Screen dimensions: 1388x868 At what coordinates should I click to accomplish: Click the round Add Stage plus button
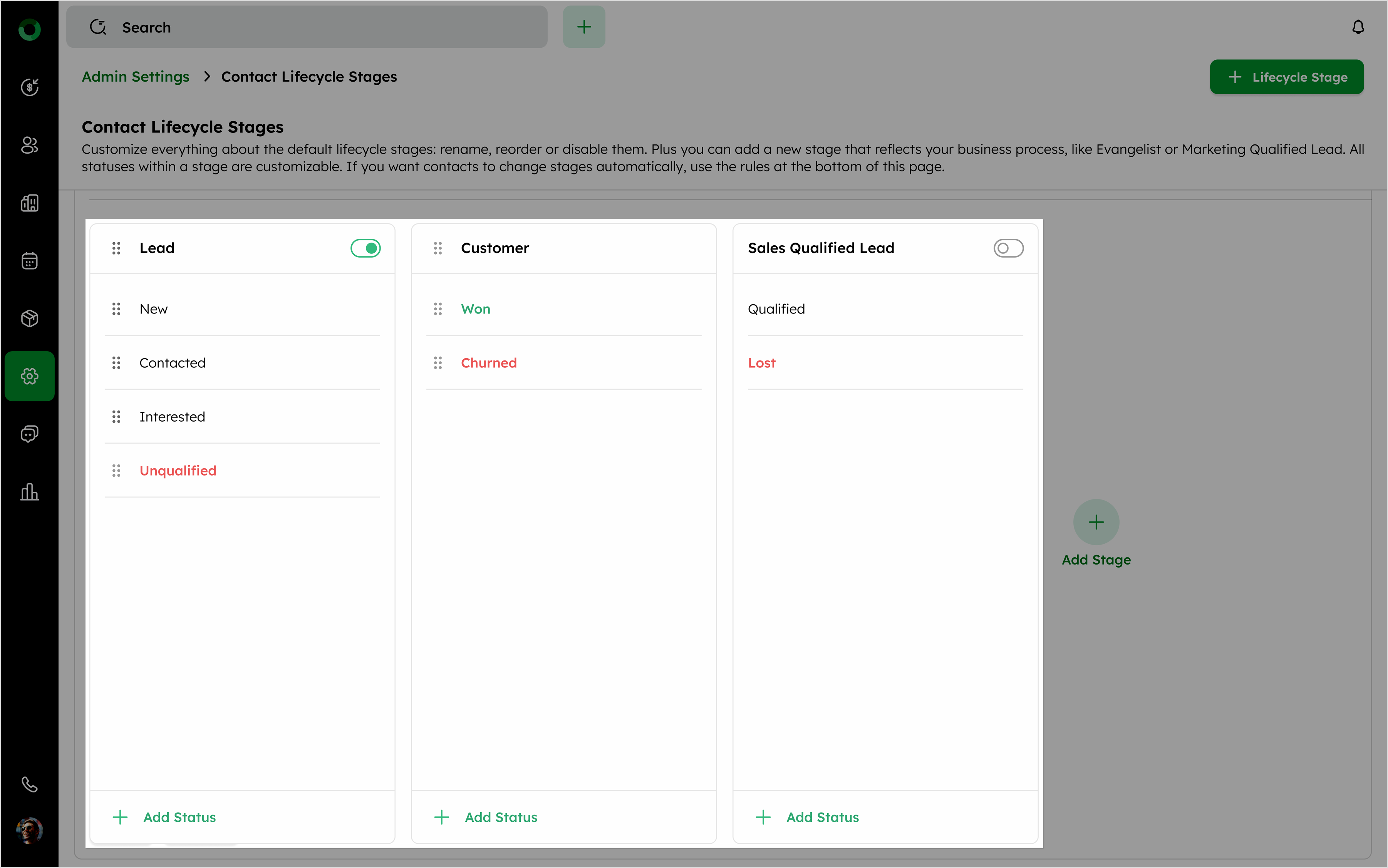point(1096,522)
